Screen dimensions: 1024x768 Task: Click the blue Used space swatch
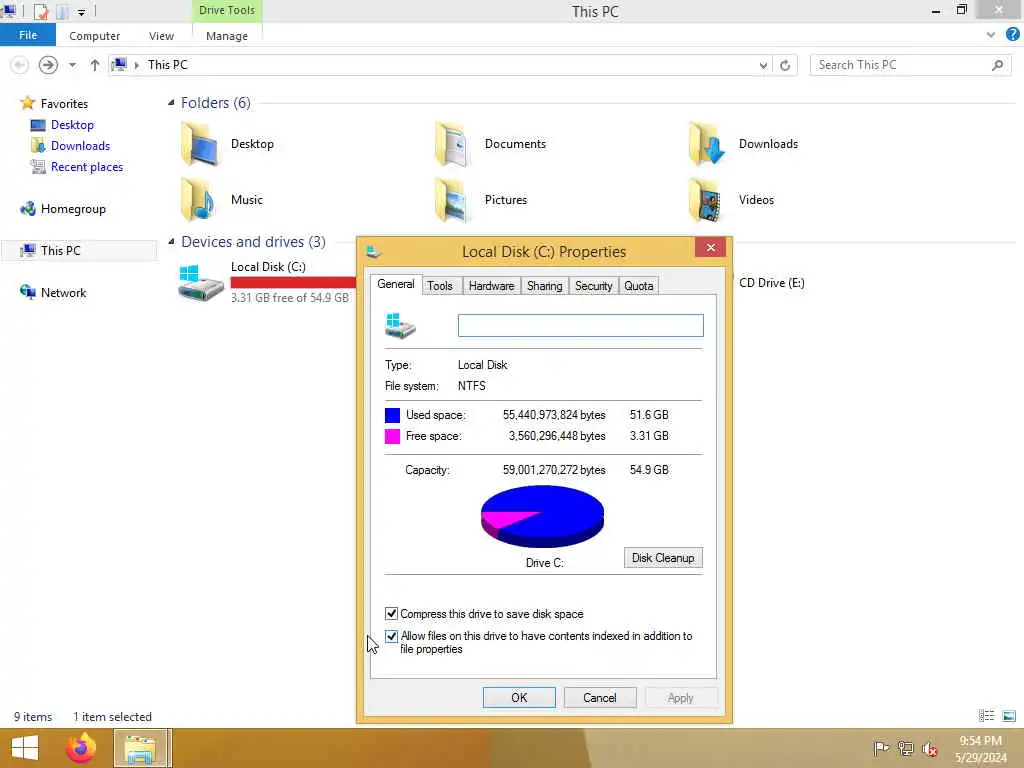pyautogui.click(x=392, y=415)
